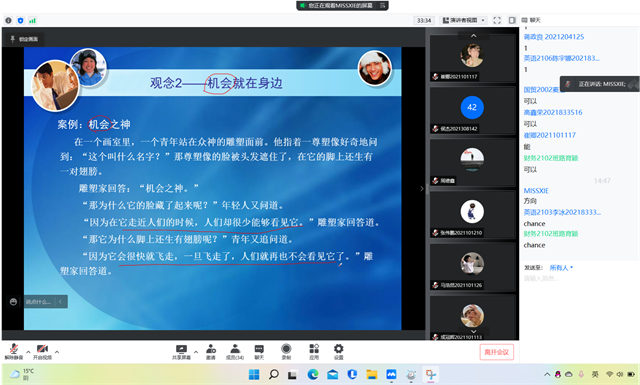The width and height of the screenshot is (640, 385).
Task: Select the chat panel header tab
Action: (531, 20)
